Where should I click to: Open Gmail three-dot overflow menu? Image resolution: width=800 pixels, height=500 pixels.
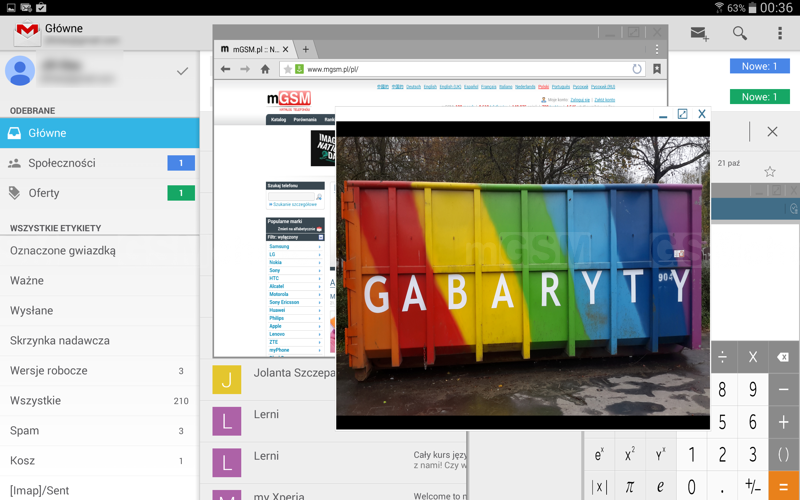780,33
